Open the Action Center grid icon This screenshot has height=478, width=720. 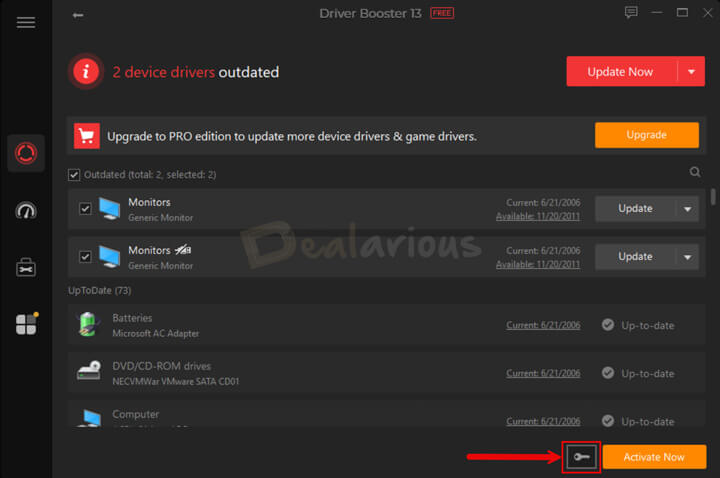(26, 324)
